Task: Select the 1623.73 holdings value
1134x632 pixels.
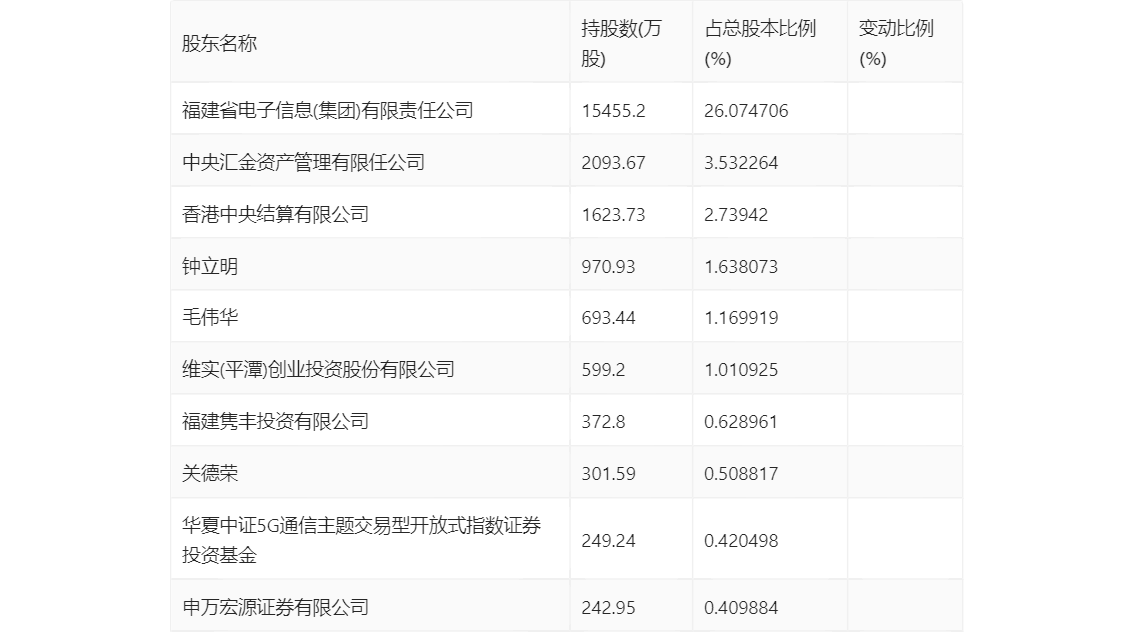Action: [x=613, y=215]
